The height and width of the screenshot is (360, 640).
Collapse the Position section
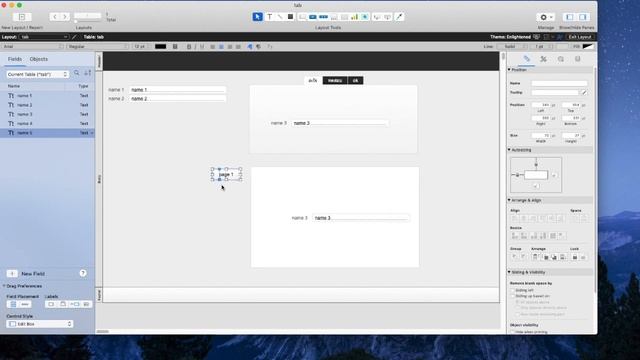(509, 70)
